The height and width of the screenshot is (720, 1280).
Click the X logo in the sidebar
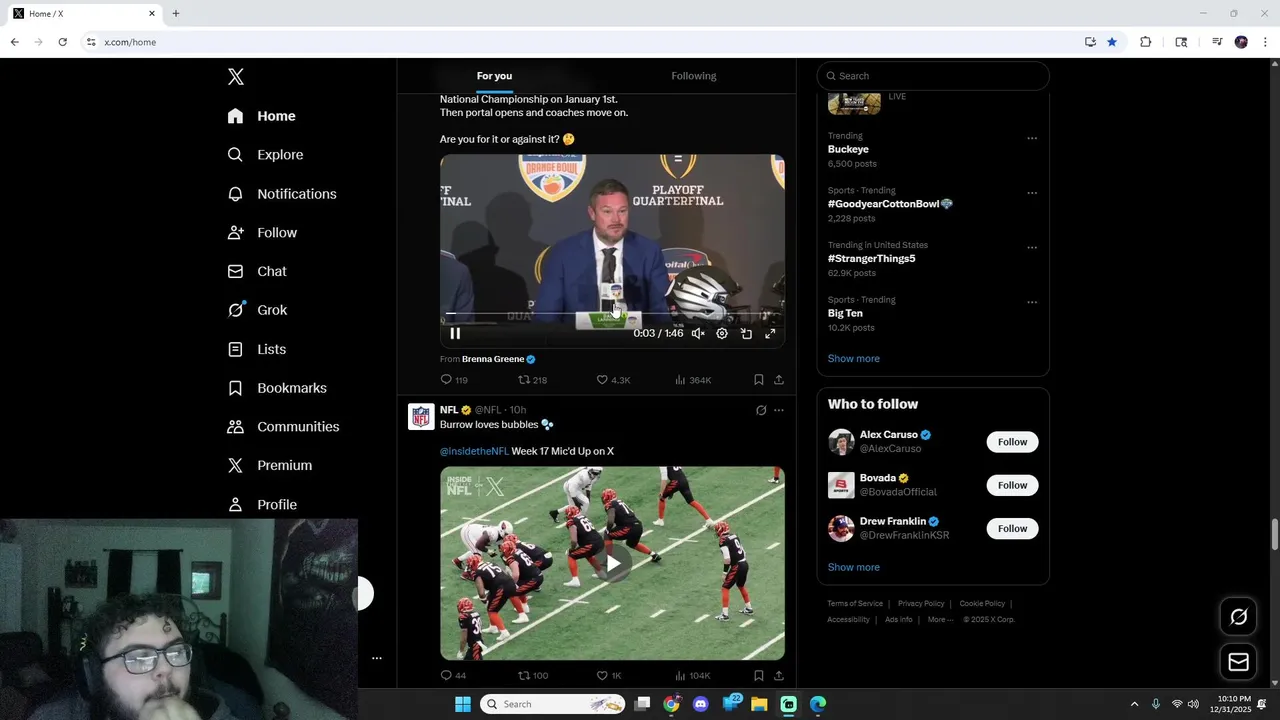[236, 77]
